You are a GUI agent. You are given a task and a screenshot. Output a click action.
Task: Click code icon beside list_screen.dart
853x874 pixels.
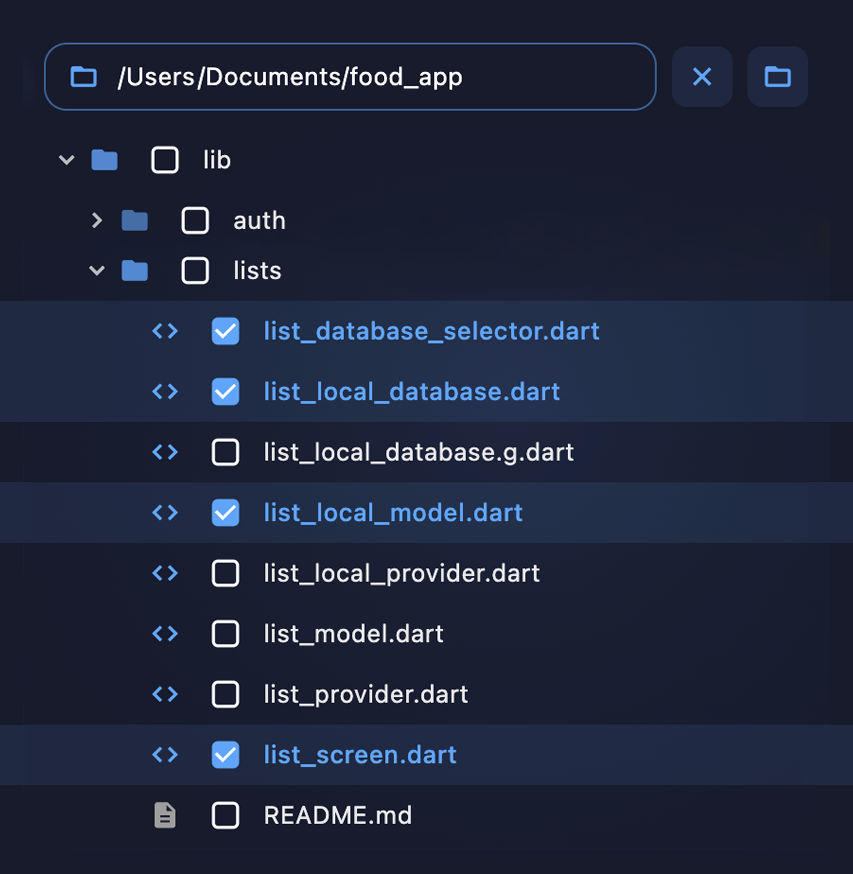tap(165, 755)
